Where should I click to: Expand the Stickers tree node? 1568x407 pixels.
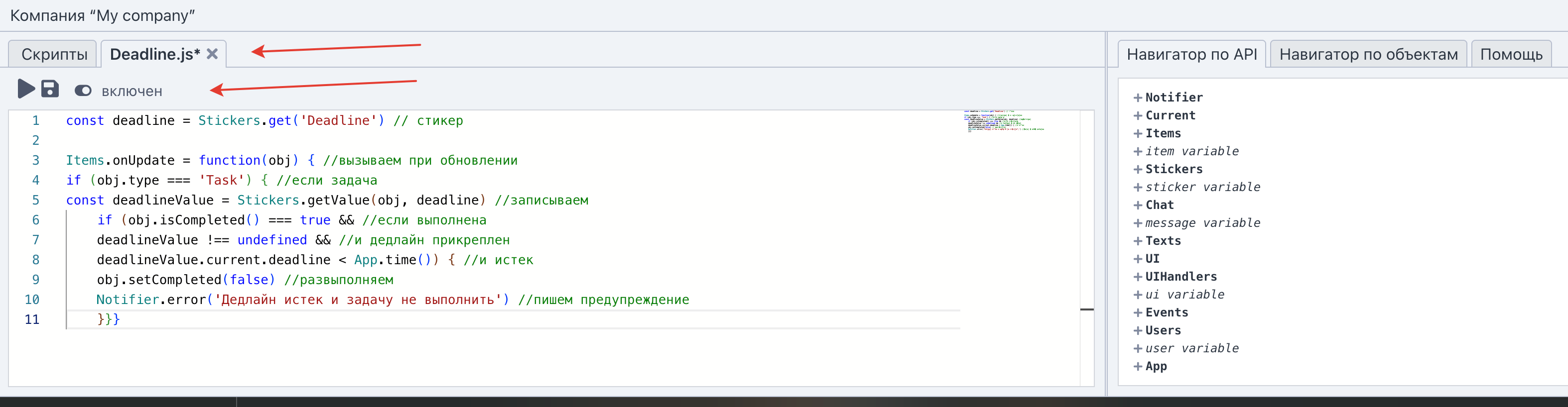(x=1137, y=169)
